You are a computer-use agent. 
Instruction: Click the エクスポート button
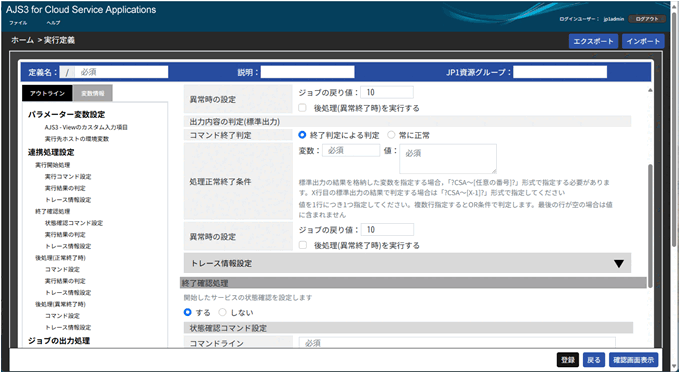[593, 42]
